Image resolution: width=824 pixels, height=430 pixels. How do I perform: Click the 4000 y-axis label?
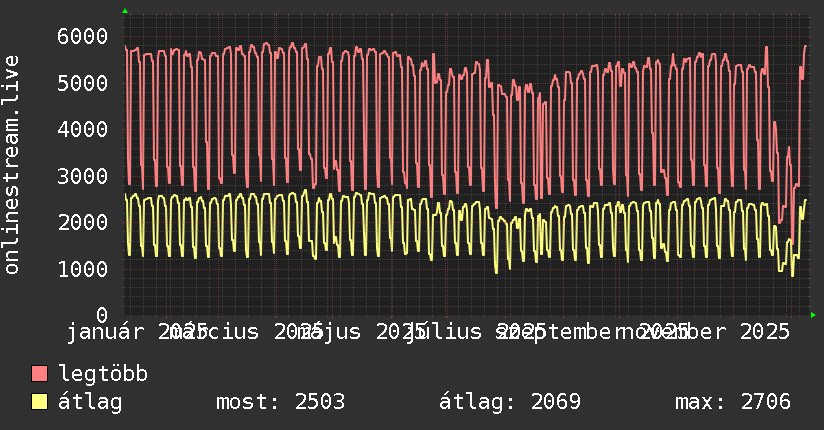pos(83,129)
